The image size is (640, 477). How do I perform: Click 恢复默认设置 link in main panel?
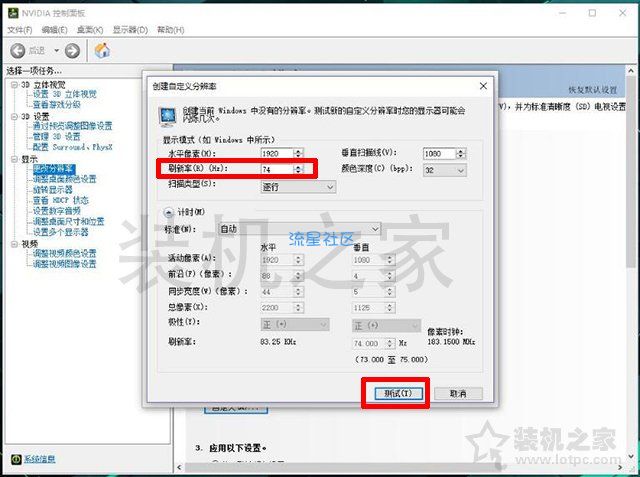click(x=592, y=90)
